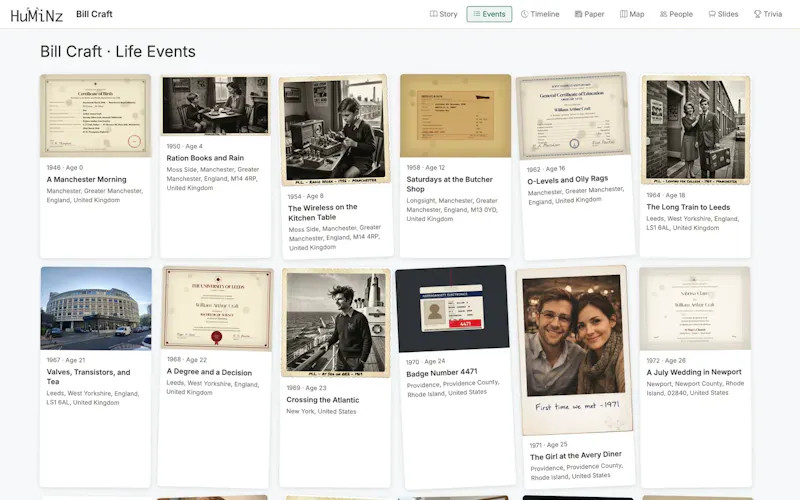Open the Butcher Shop pay slip image
The height and width of the screenshot is (500, 800).
point(455,116)
